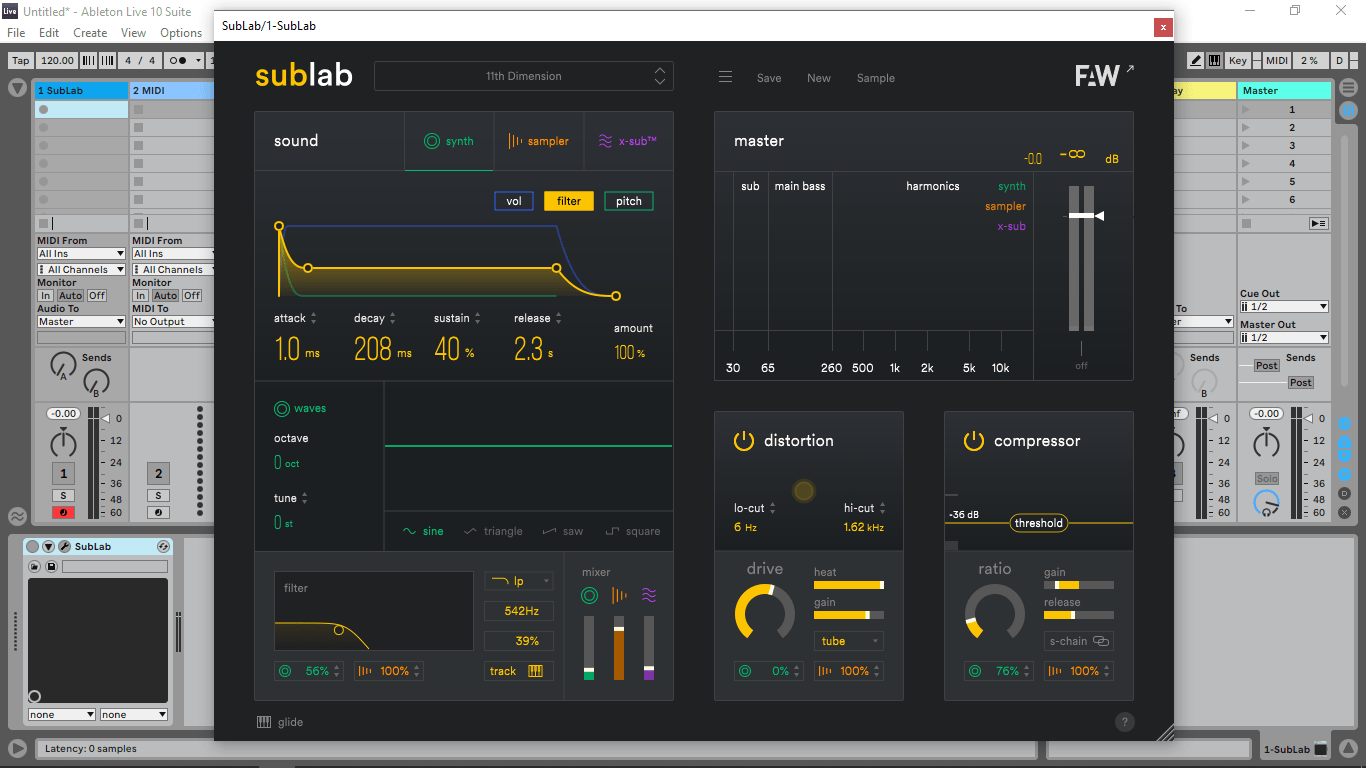
Task: Select the sine waveform
Action: click(423, 531)
